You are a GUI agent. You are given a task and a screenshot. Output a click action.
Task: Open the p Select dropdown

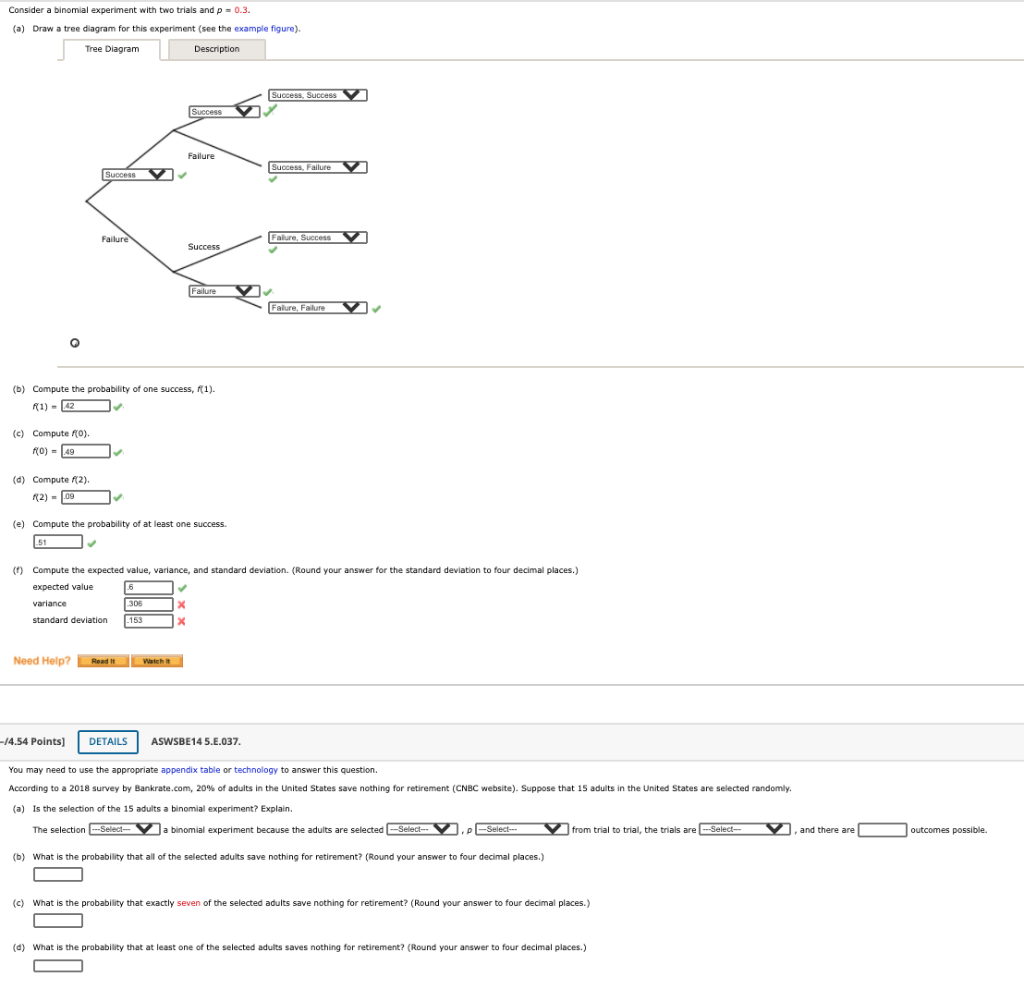click(x=522, y=829)
